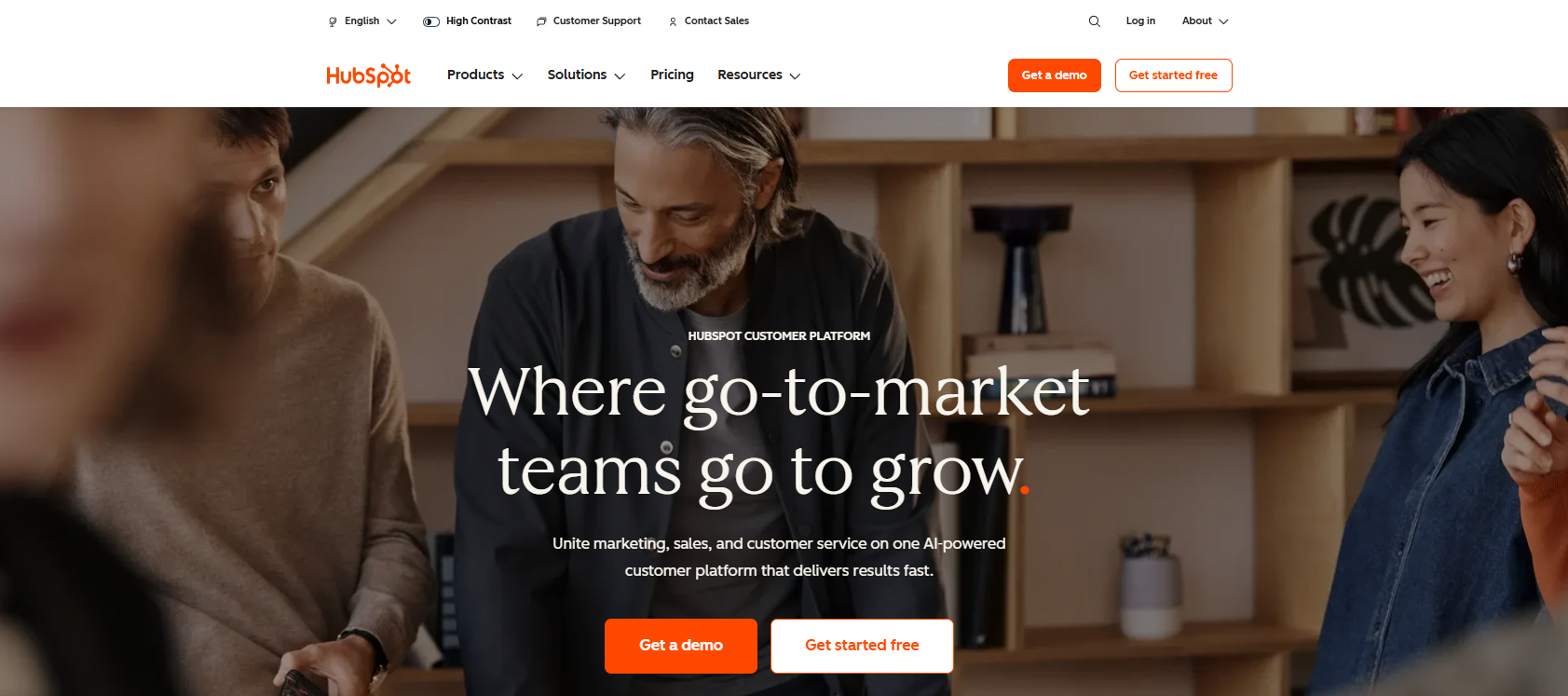The height and width of the screenshot is (696, 1568).
Task: Click the person icon beside Contact Sales
Action: point(673,21)
